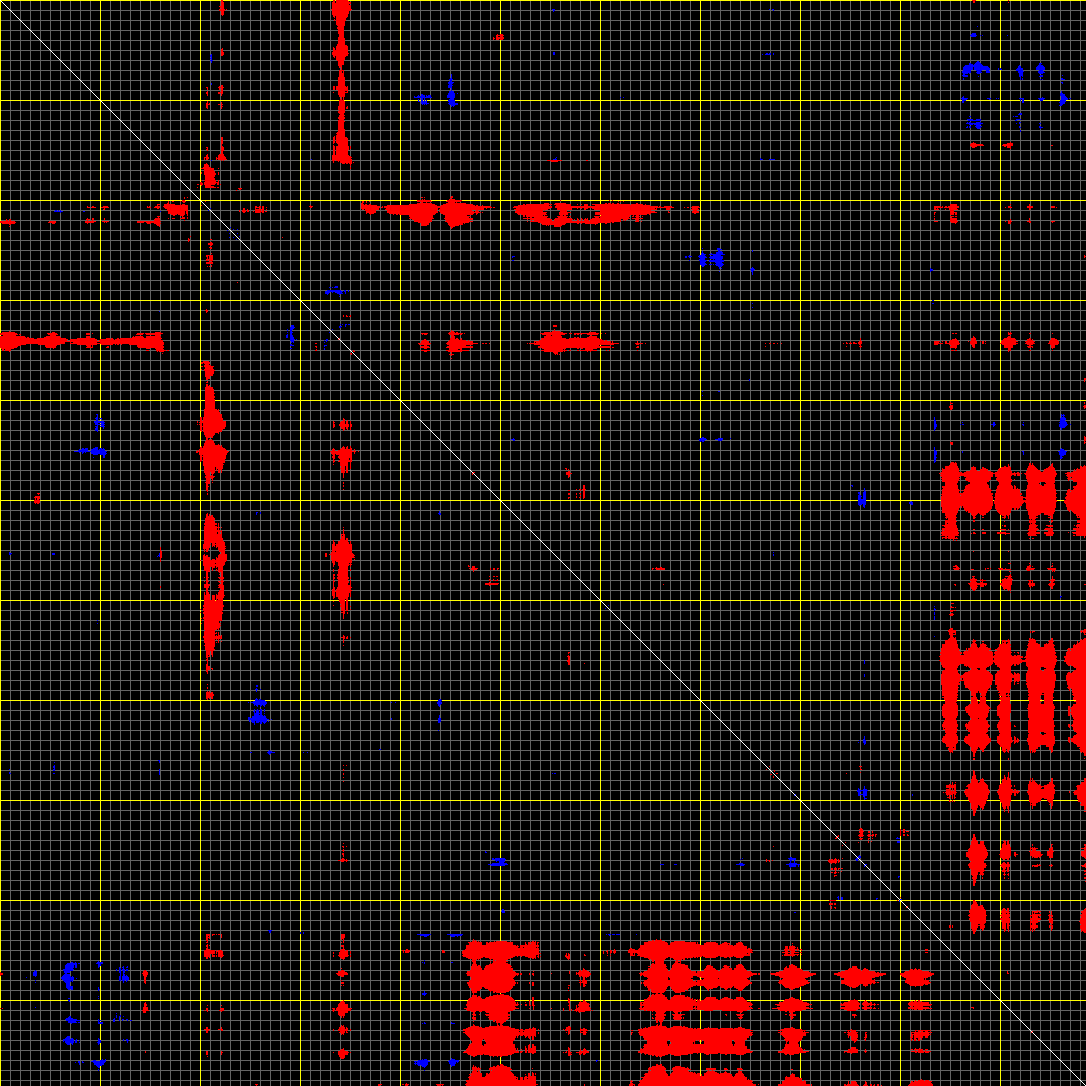This screenshot has width=1086, height=1086.
Task: Click the long red horizontal streak at left edge
Action: coord(80,341)
